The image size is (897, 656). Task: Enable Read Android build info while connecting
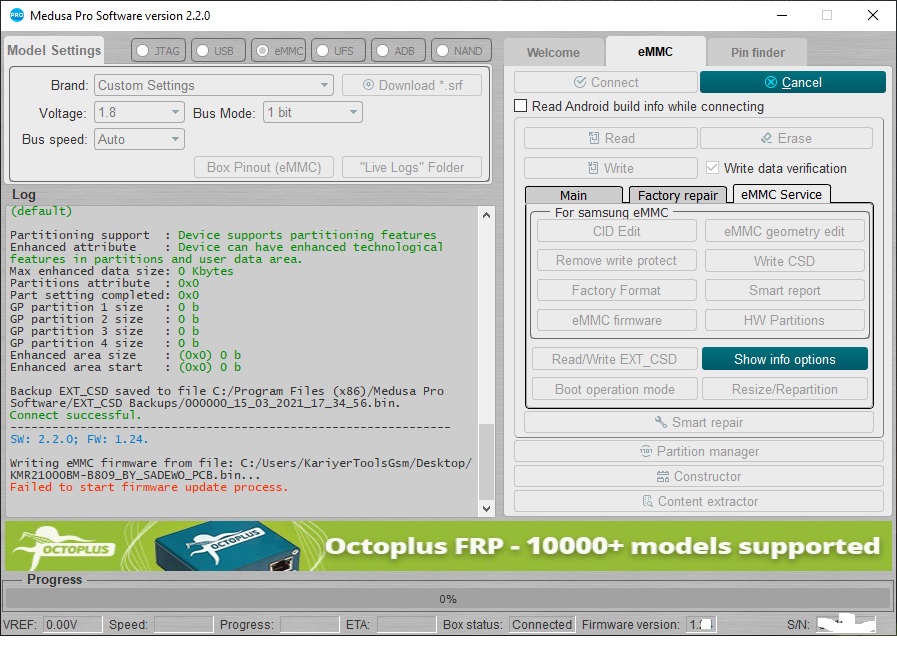(521, 106)
